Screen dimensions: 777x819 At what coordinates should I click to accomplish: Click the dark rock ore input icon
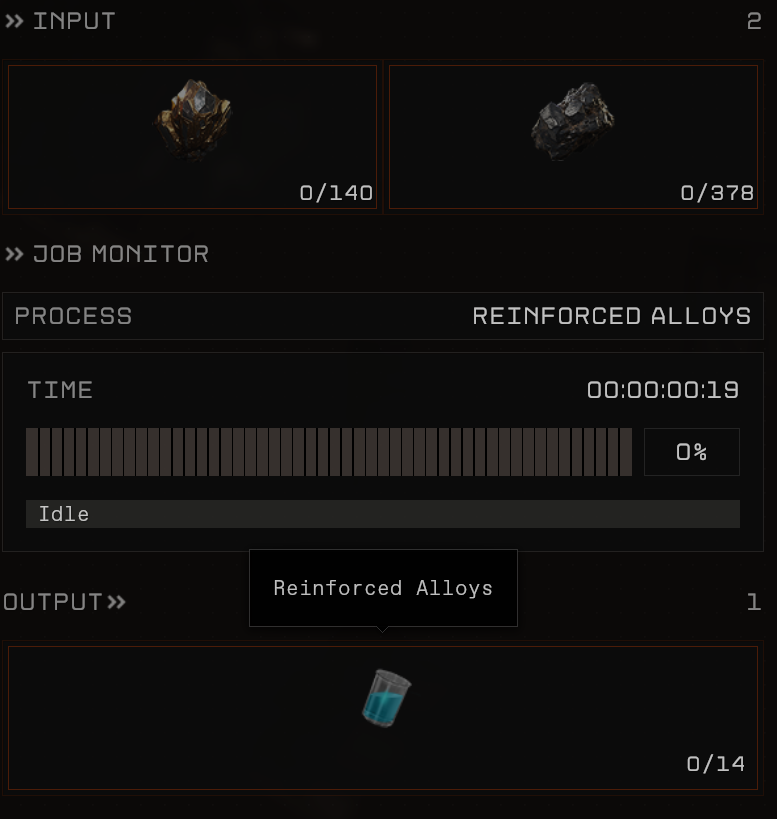[573, 121]
